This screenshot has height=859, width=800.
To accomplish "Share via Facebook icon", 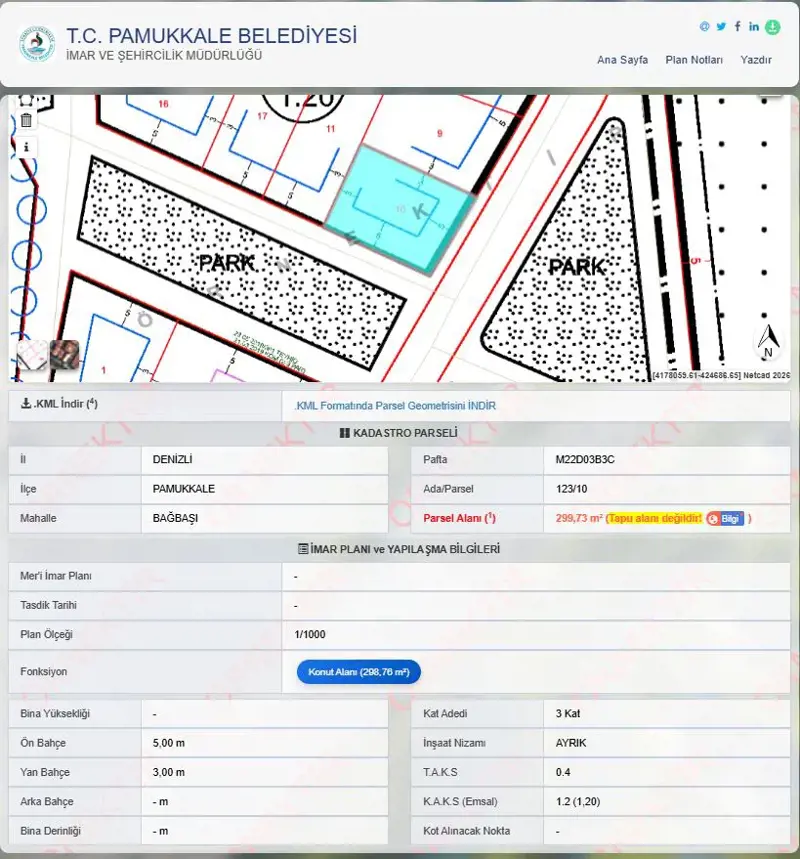I will (738, 26).
